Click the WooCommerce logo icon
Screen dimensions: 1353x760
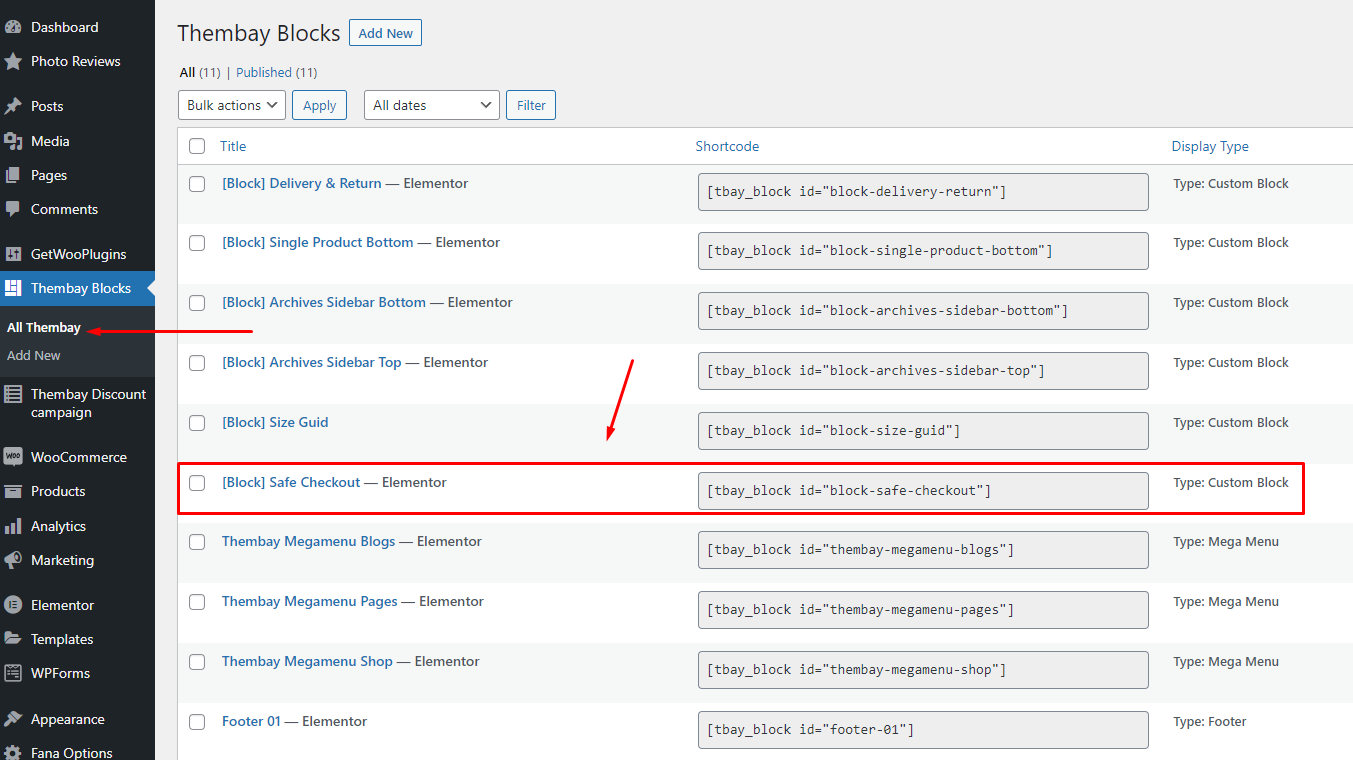tap(13, 457)
